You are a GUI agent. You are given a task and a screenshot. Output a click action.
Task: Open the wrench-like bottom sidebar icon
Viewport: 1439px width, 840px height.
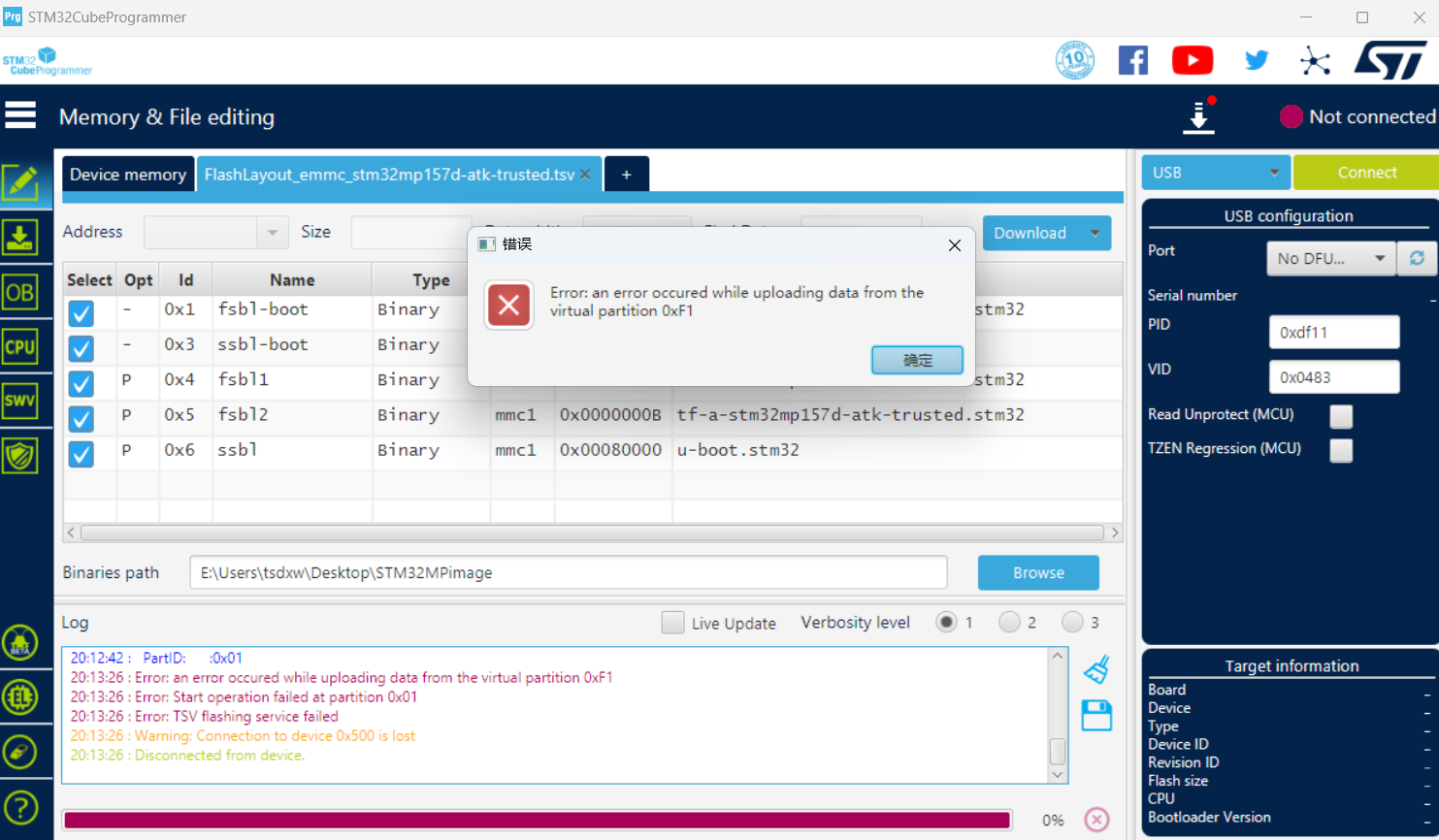(20, 752)
